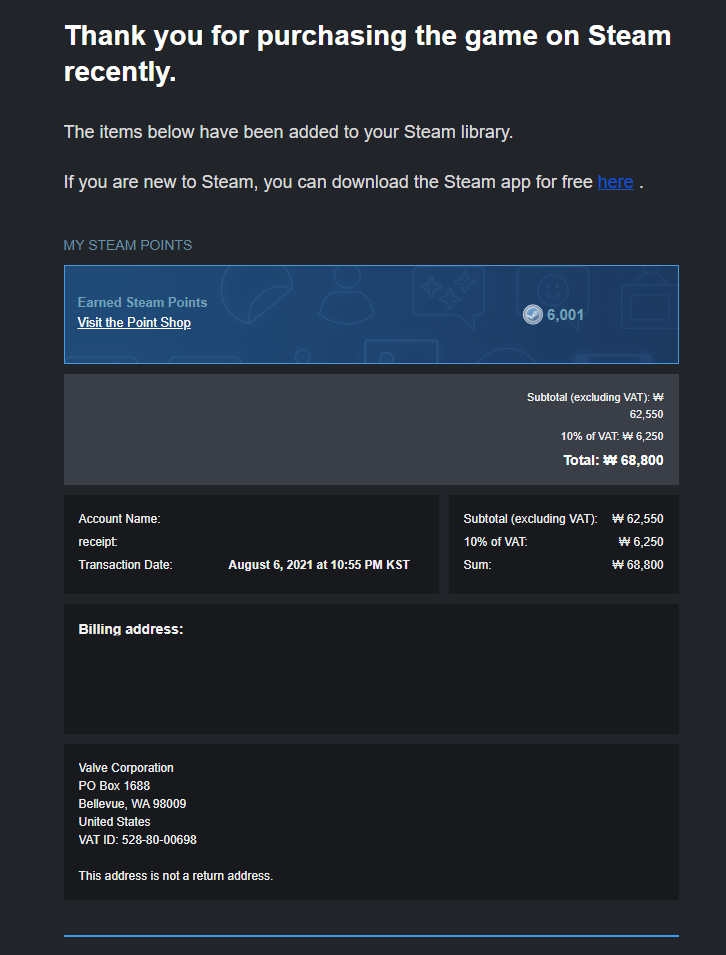Visit the Point Shop link
Viewport: 726px width, 955px height.
pyautogui.click(x=134, y=323)
